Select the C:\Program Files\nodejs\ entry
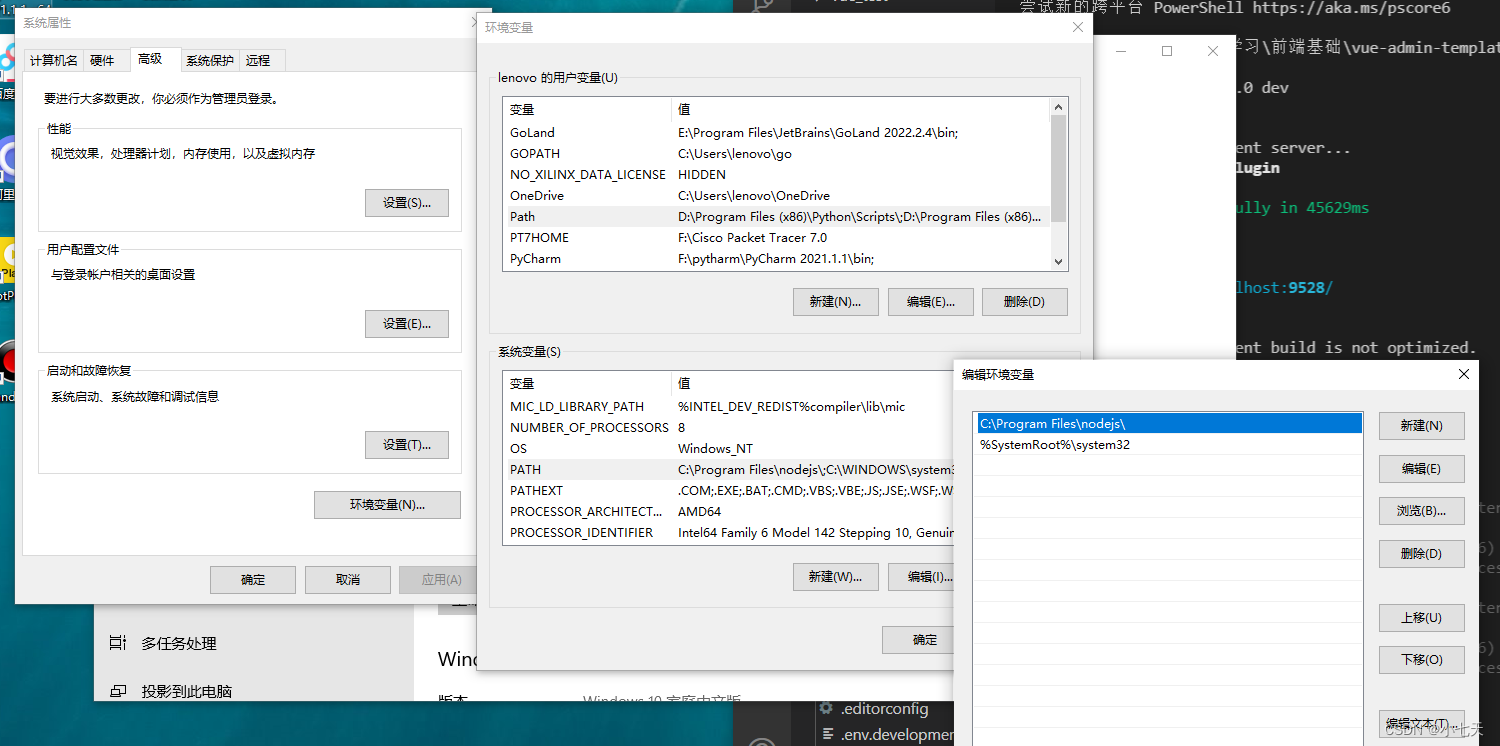Image resolution: width=1500 pixels, height=746 pixels. tap(1169, 424)
